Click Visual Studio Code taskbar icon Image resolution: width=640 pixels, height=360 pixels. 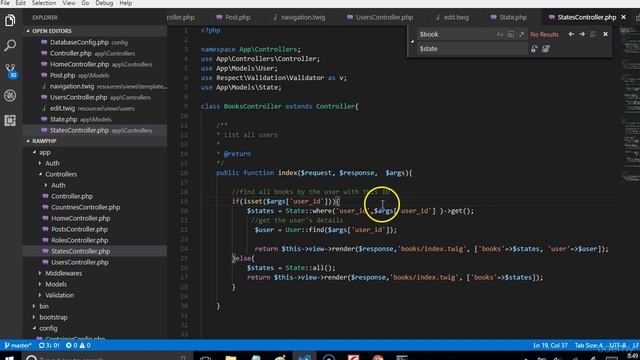(304, 358)
